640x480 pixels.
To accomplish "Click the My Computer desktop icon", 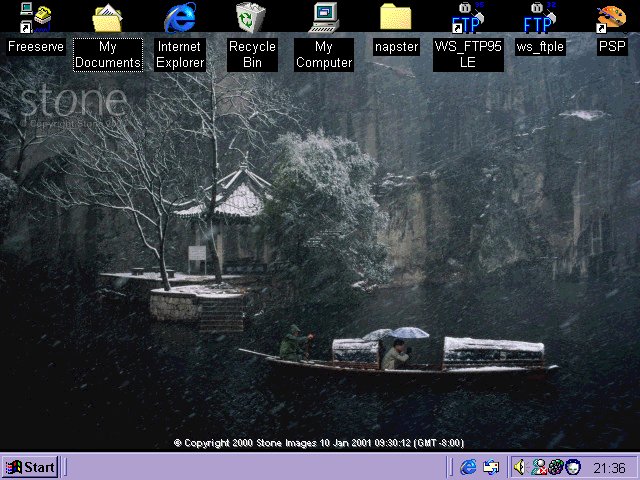I will click(x=324, y=17).
